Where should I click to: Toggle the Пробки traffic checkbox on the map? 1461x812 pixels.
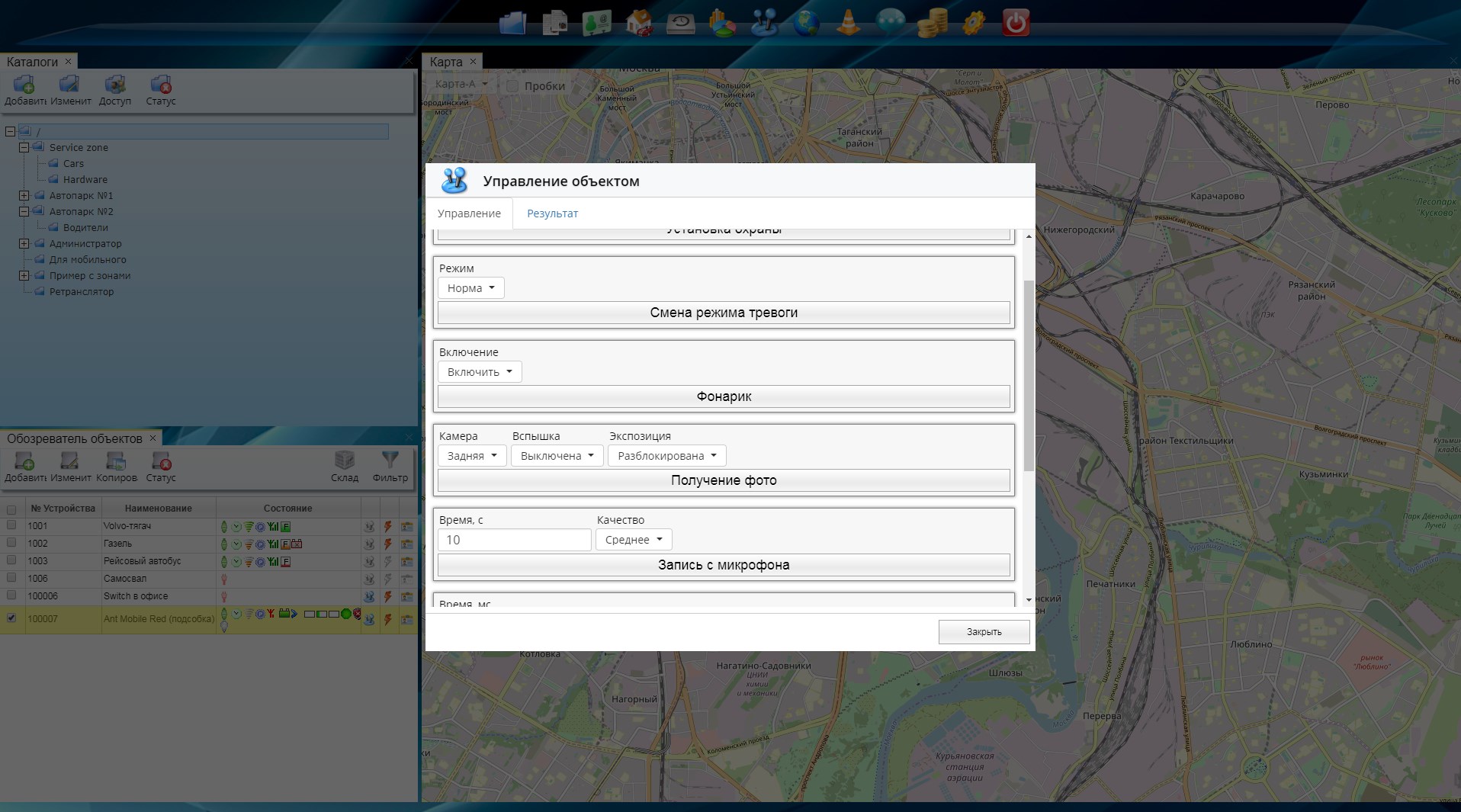pyautogui.click(x=513, y=86)
